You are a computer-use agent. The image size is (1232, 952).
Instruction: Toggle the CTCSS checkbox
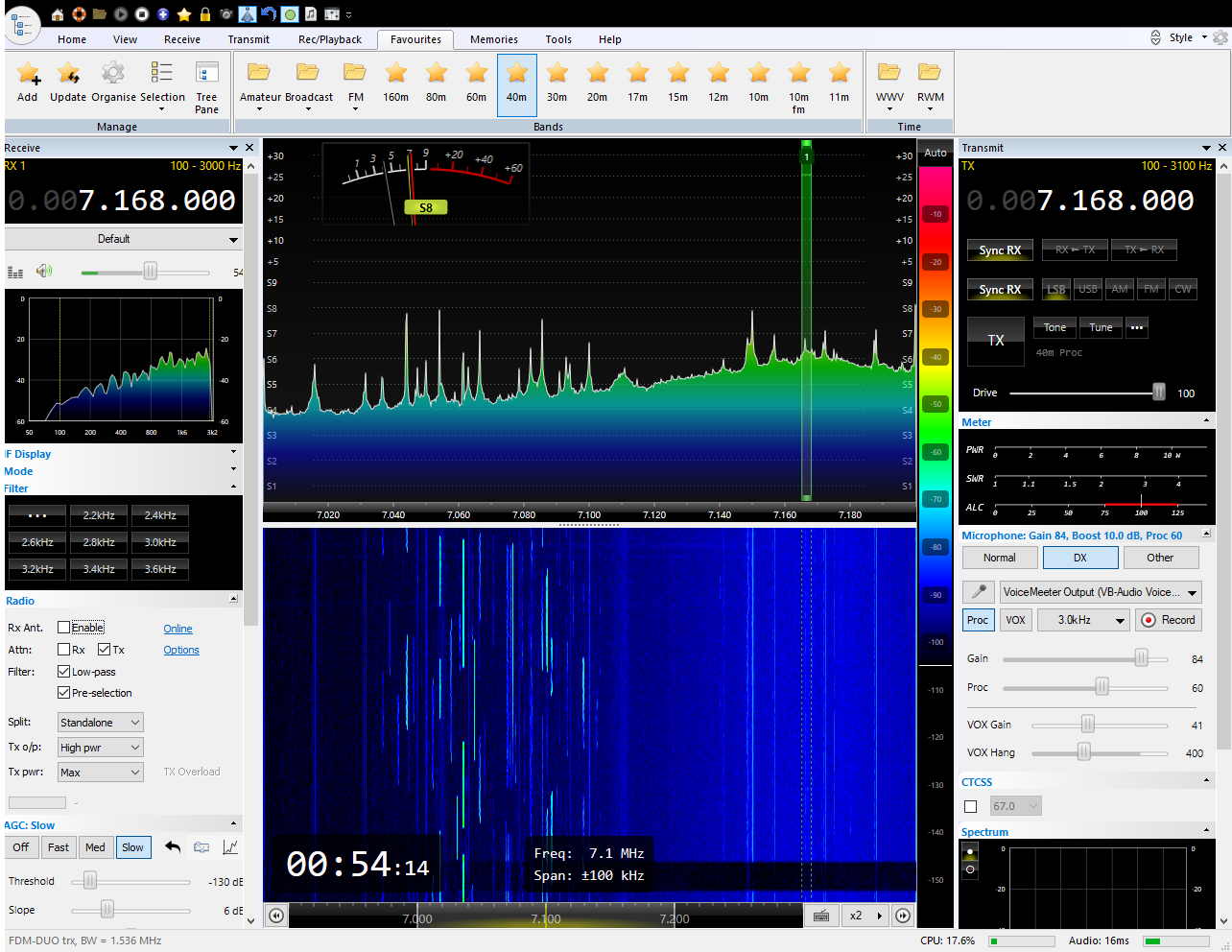pos(971,806)
